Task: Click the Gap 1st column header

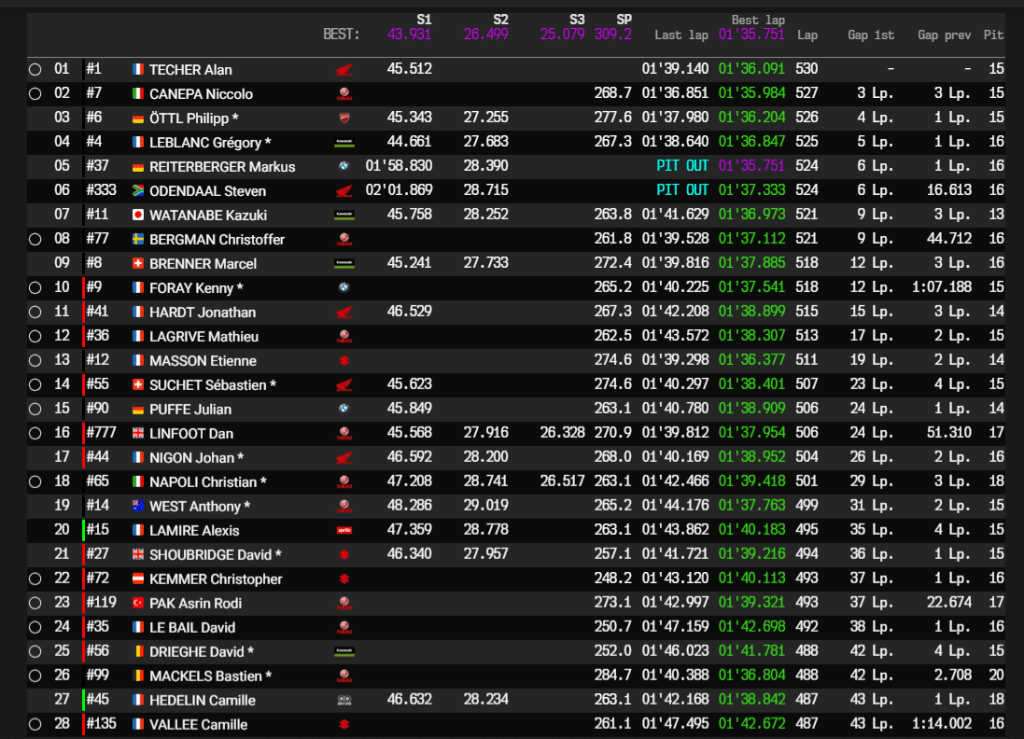Action: coord(870,35)
